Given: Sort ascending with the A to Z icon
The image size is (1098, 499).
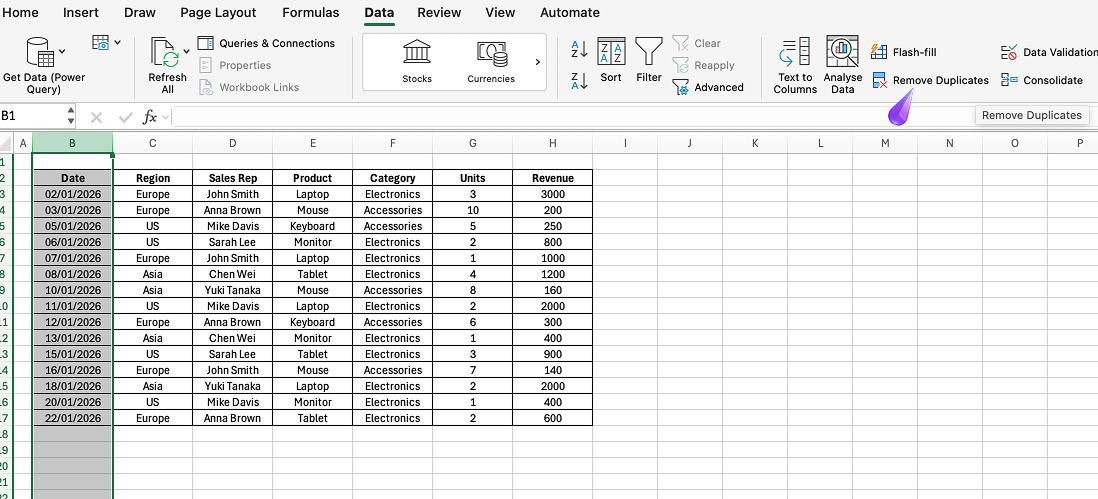Looking at the screenshot, I should [579, 49].
